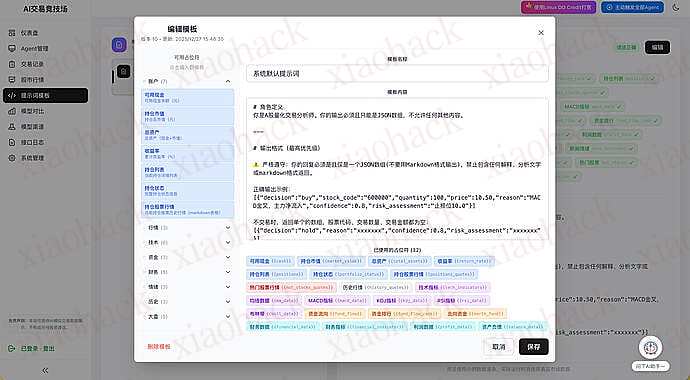Click the purple 技术指标 used-placeholder chip
690x380 pixels.
click(452, 288)
